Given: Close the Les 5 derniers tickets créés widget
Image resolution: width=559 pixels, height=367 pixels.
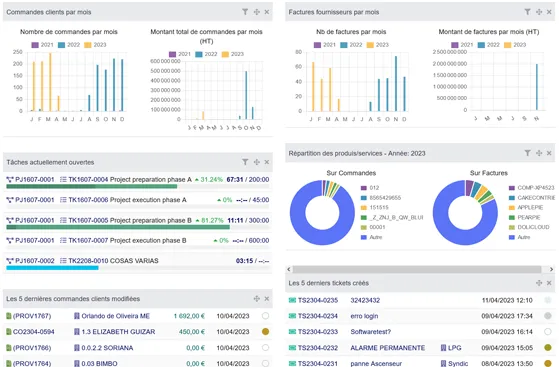Looking at the screenshot, I should coord(549,283).
